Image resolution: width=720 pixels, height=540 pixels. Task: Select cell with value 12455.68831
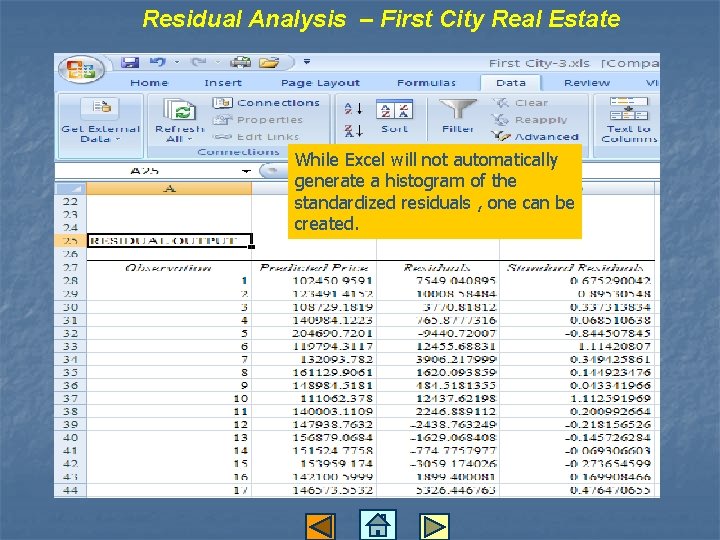coord(438,346)
